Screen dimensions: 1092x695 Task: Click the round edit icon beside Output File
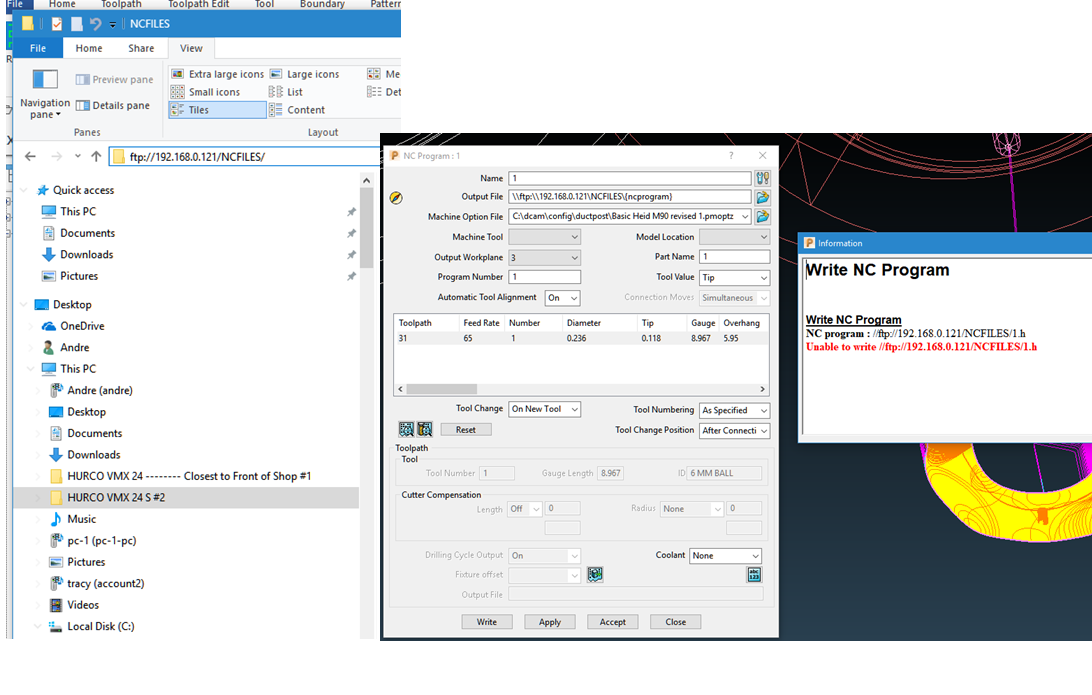pos(396,198)
